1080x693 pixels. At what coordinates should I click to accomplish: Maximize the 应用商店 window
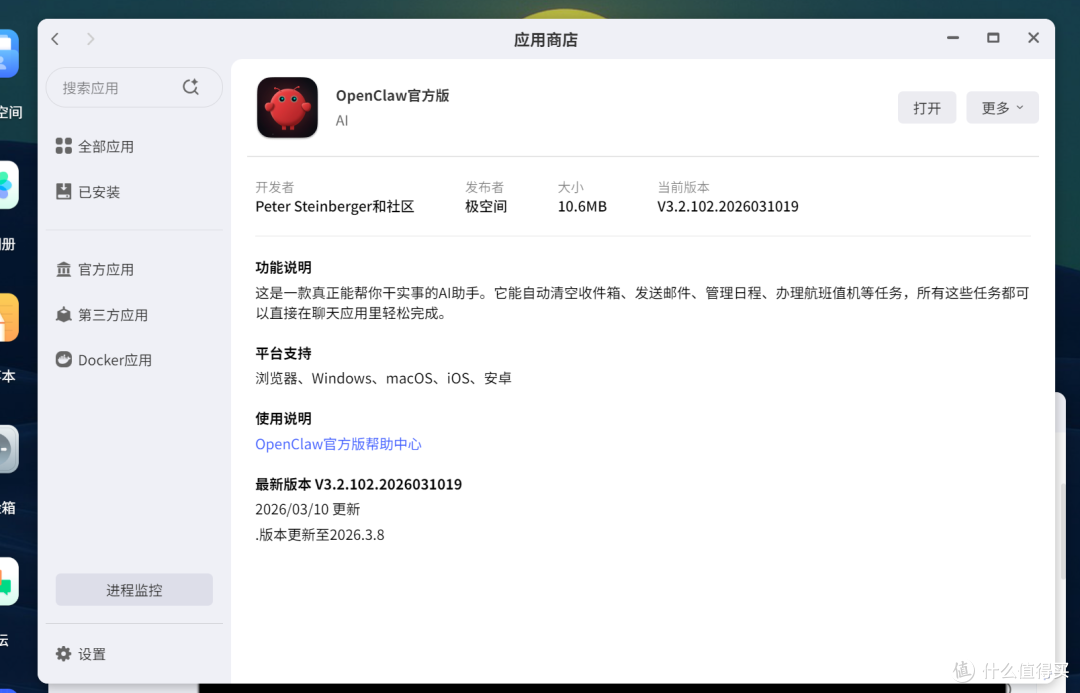click(993, 38)
